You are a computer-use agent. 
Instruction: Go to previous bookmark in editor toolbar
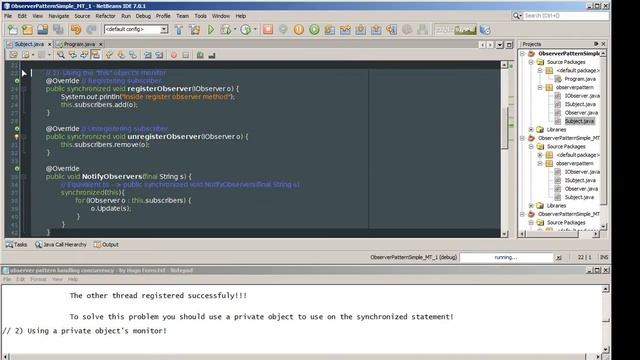pos(109,55)
